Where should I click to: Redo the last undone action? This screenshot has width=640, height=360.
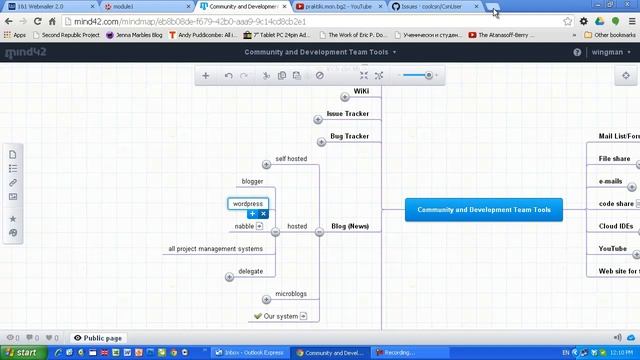[x=244, y=76]
